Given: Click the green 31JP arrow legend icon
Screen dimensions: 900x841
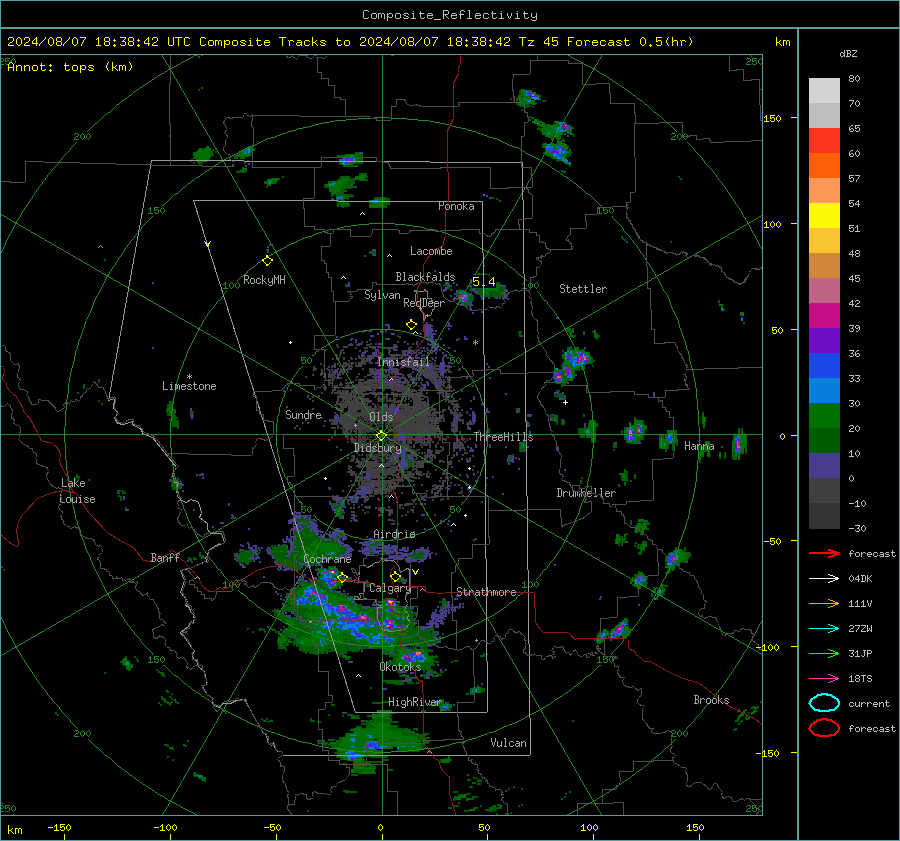Looking at the screenshot, I should point(824,653).
